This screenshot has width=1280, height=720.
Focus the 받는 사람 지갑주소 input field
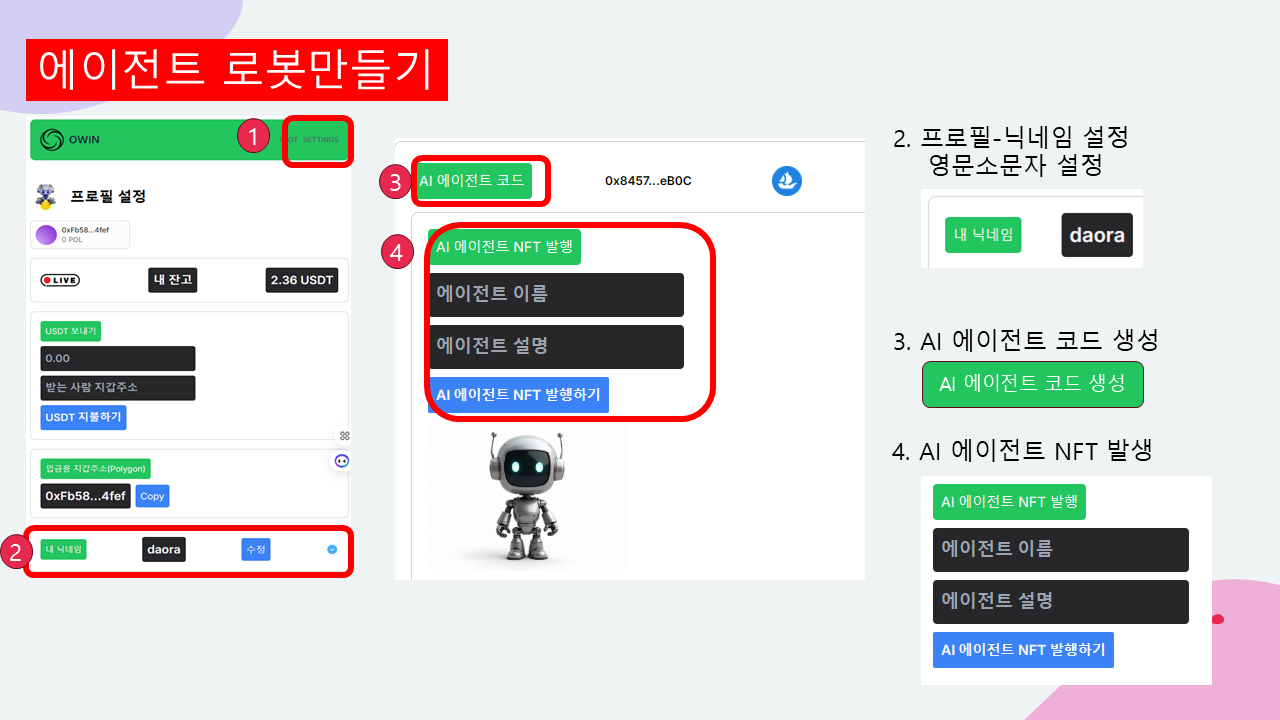[118, 388]
